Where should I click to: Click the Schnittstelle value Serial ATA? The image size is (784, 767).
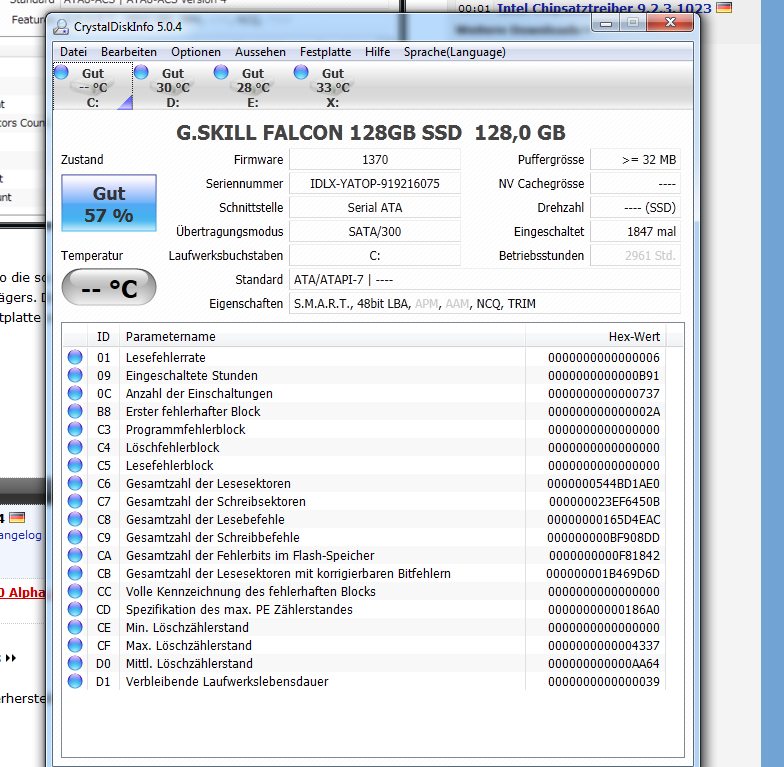[374, 208]
